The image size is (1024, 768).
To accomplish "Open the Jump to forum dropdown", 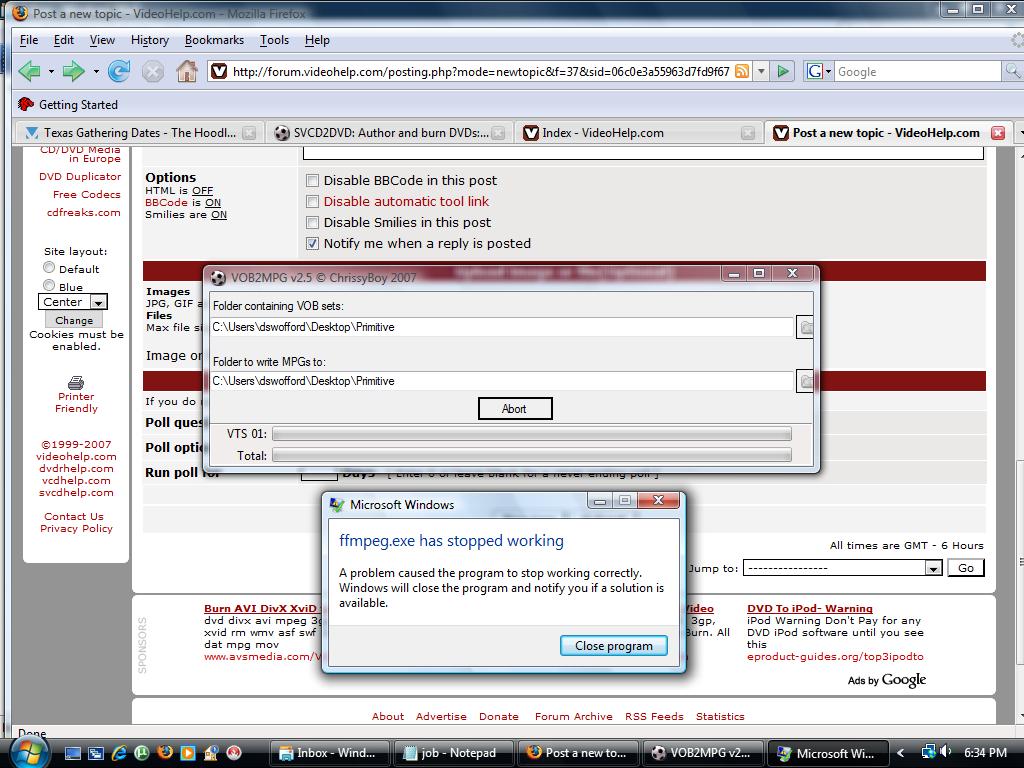I will point(842,568).
